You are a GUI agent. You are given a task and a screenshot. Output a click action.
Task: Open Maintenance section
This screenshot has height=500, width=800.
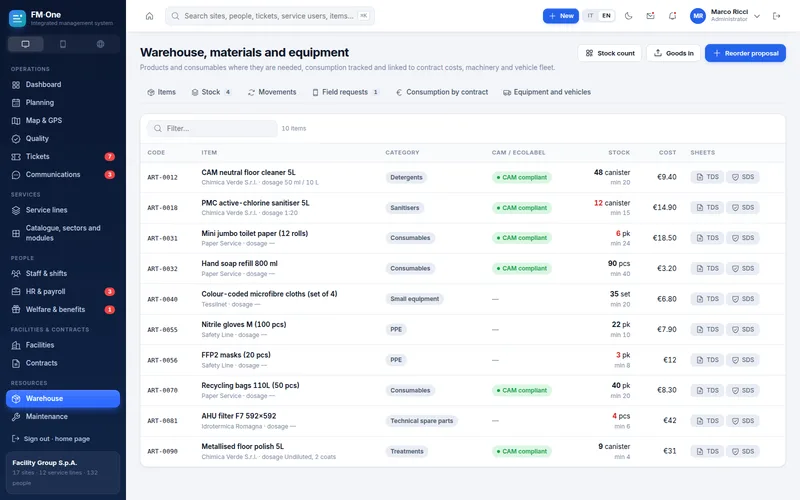click(63, 417)
